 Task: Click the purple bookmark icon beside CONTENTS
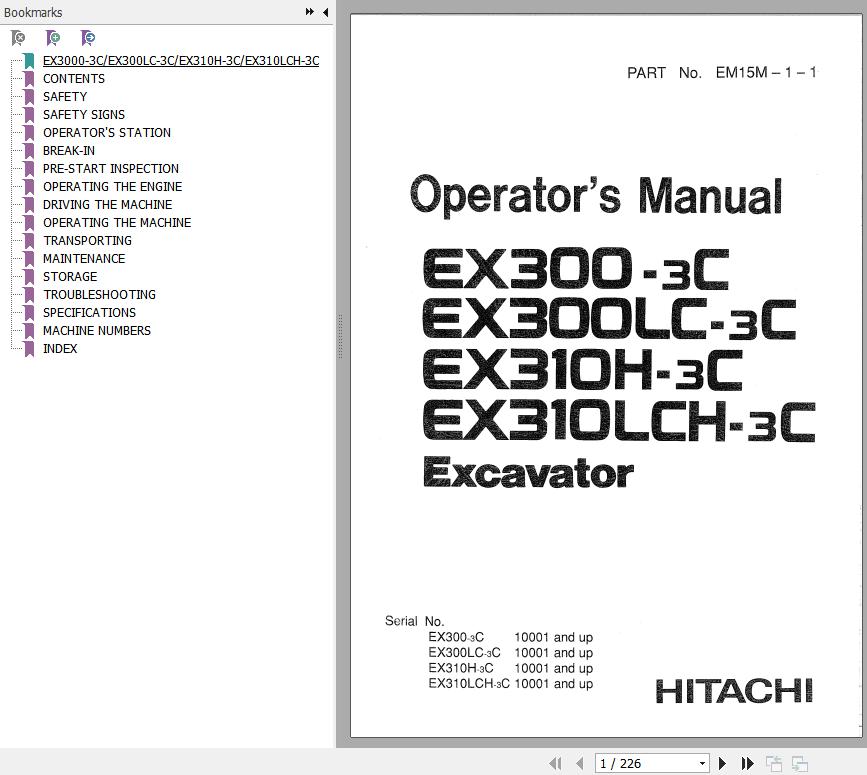click(29, 78)
